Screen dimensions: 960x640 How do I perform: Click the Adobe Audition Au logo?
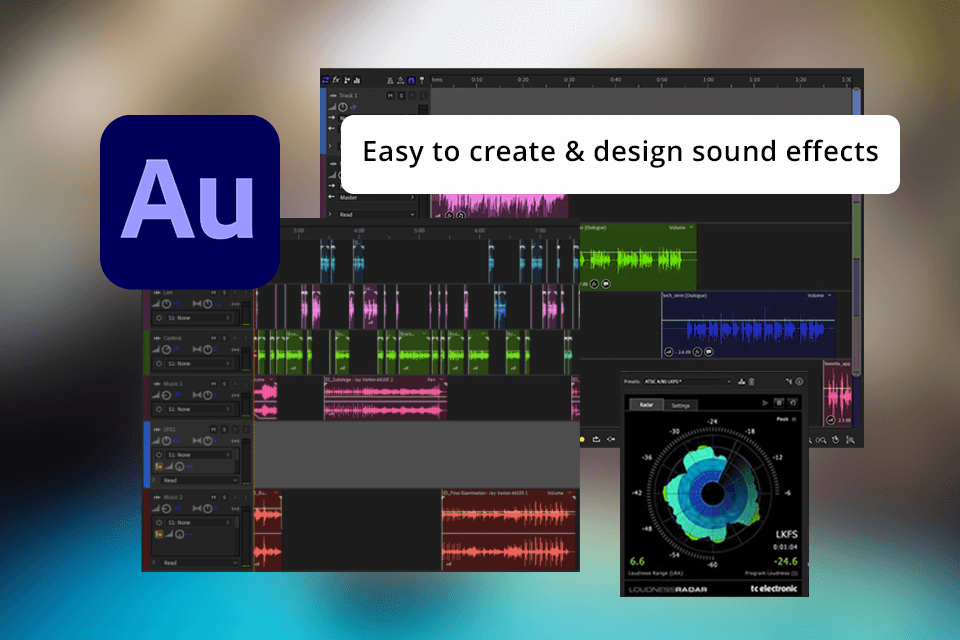tap(190, 201)
